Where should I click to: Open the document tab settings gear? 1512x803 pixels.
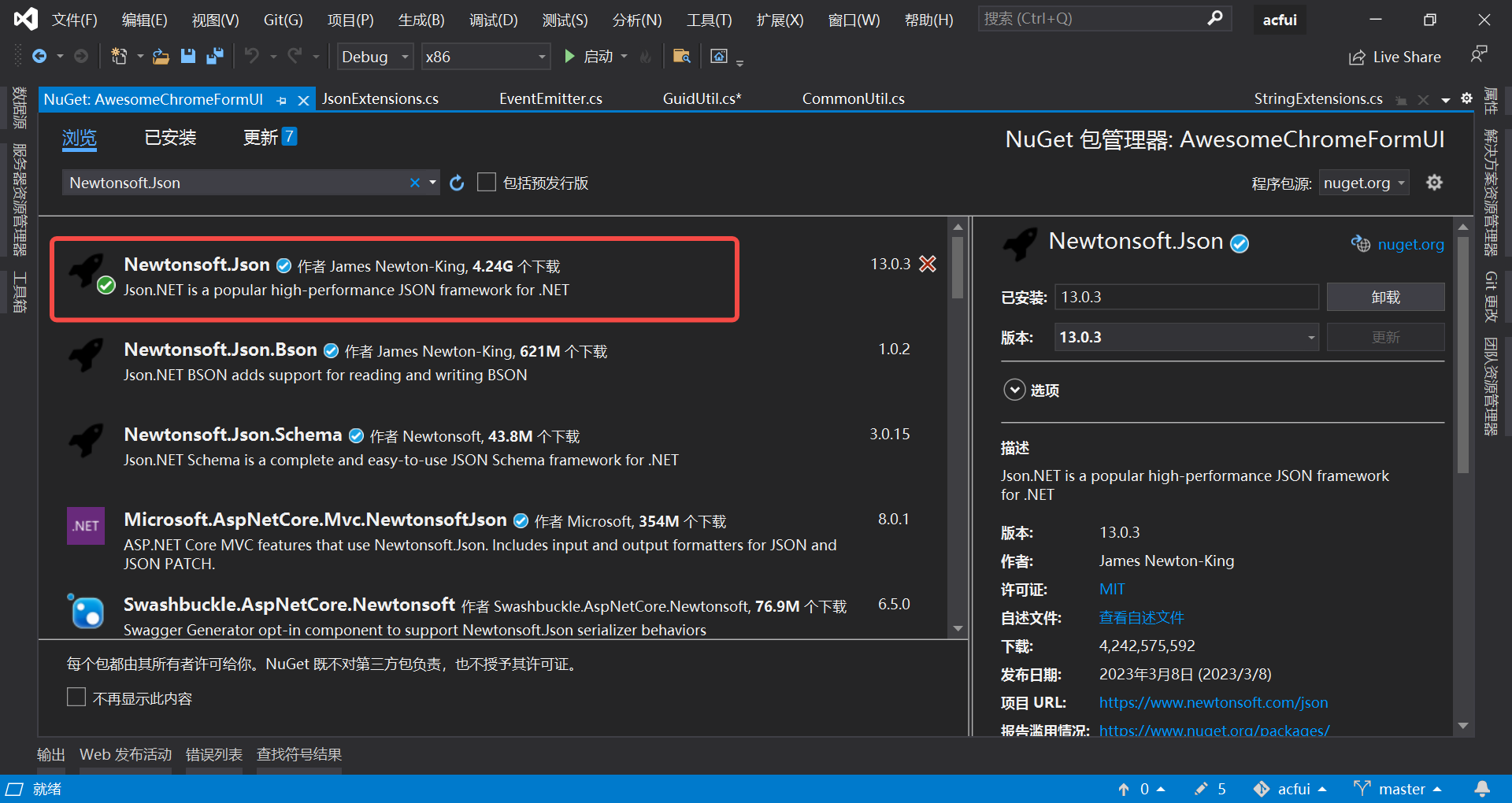pyautogui.click(x=1466, y=98)
